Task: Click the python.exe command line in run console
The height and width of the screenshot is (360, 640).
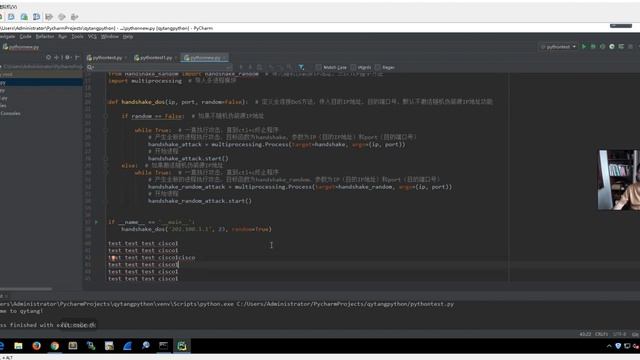Action: click(x=227, y=304)
